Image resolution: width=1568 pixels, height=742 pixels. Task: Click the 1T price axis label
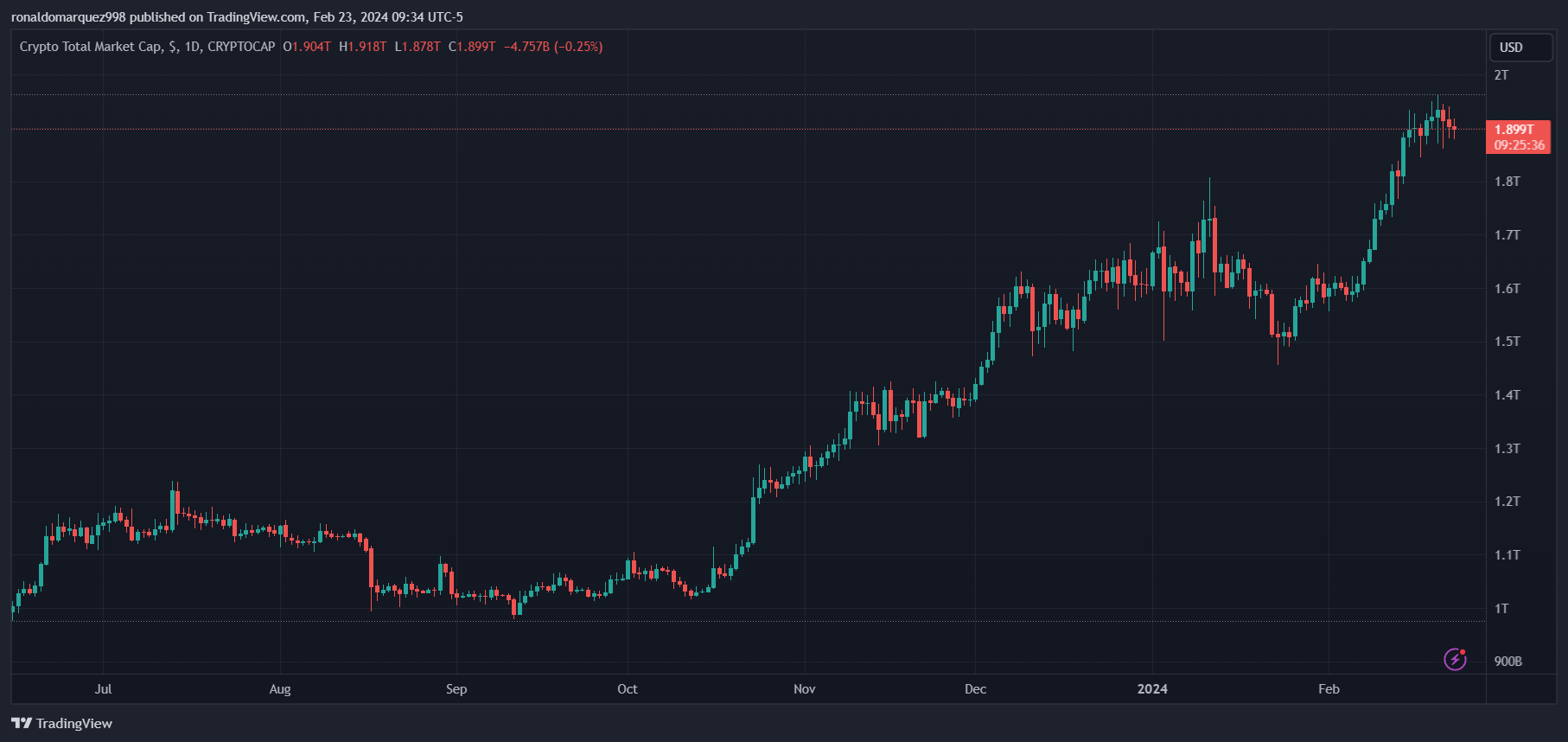(x=1501, y=609)
